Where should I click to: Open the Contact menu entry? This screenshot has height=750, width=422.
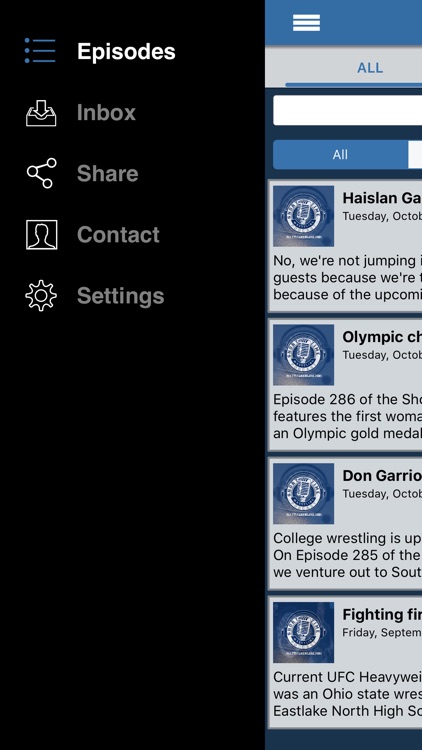118,234
